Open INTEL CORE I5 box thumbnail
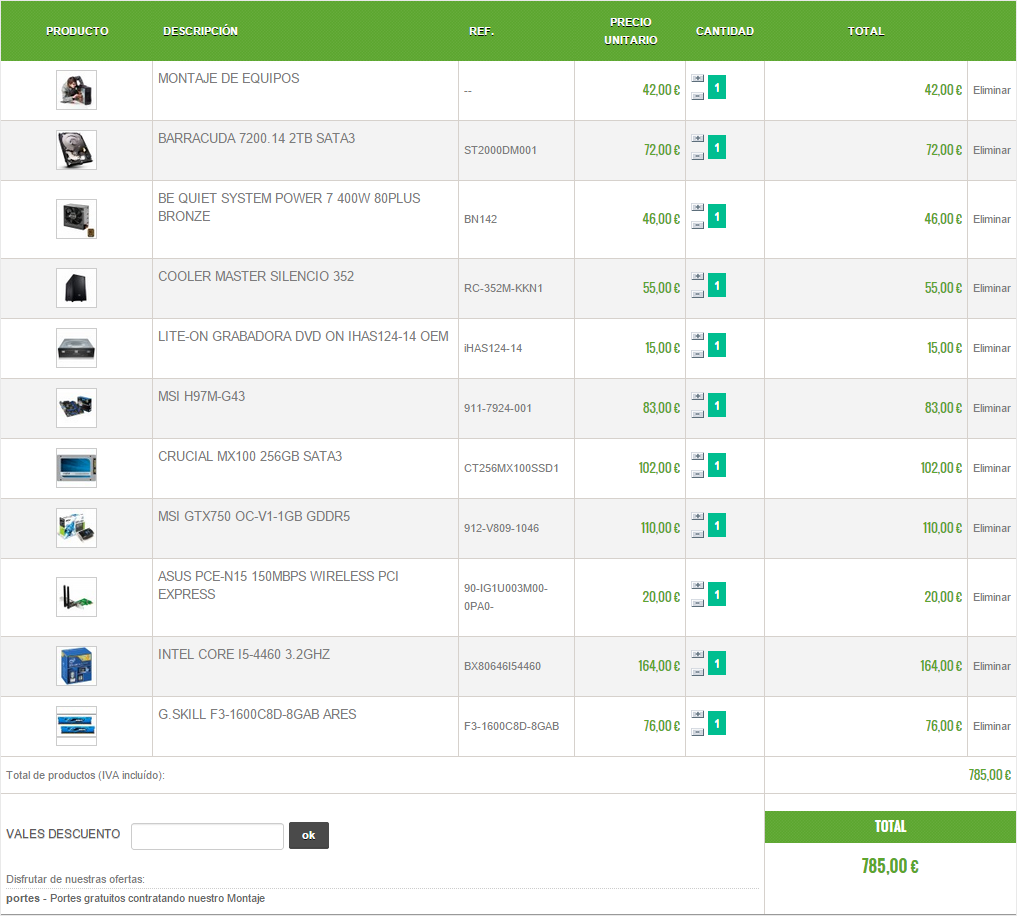Image resolution: width=1018 pixels, height=916 pixels. pos(76,666)
